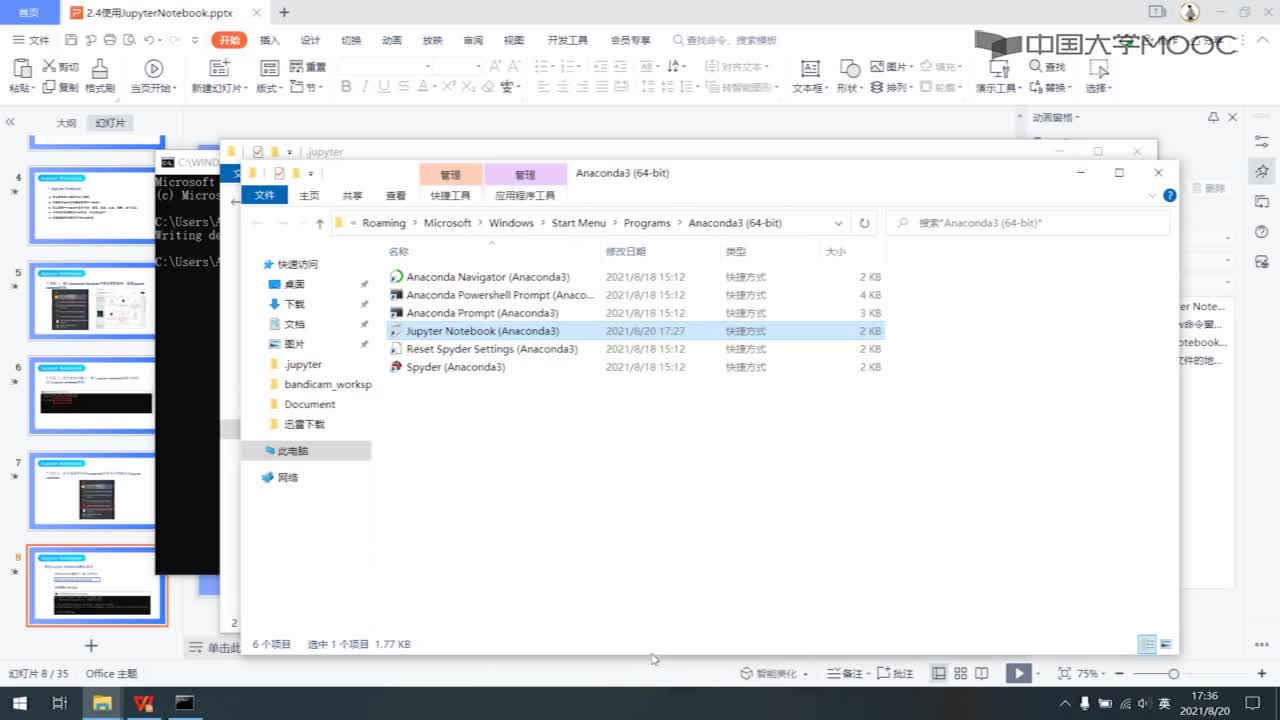Viewport: 1280px width, 720px height.
Task: Click WPS print icon in quick toolbar
Action: click(109, 40)
